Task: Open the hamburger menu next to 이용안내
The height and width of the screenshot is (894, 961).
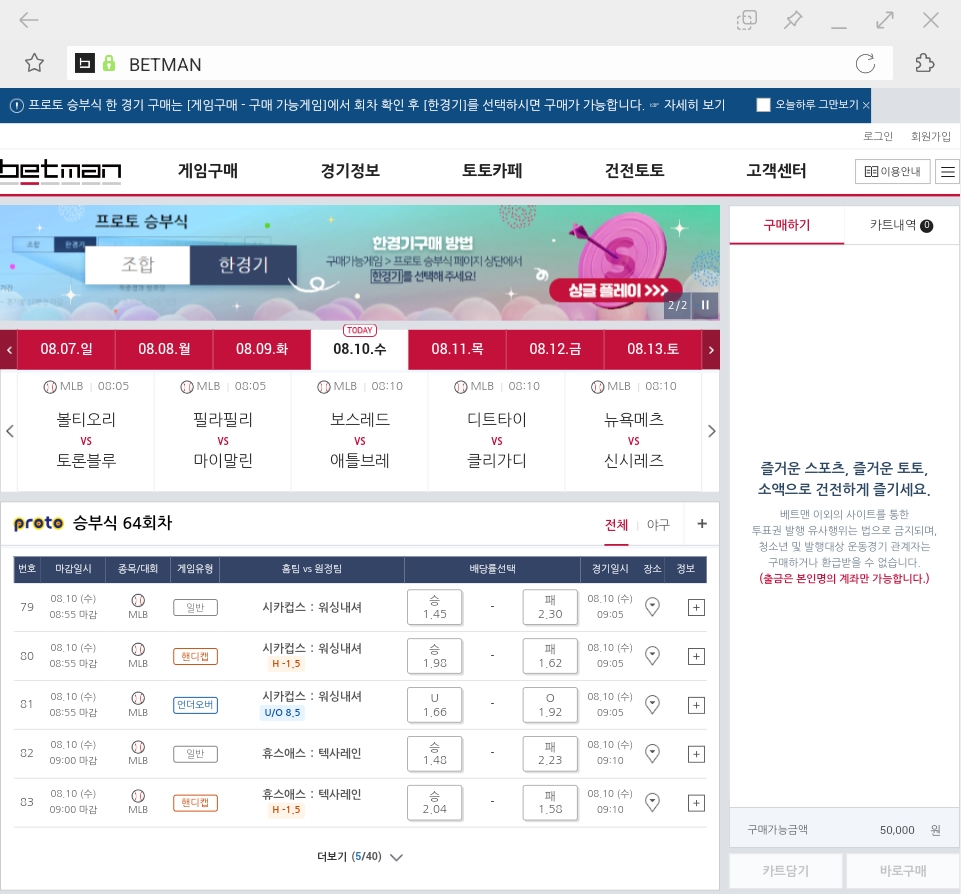Action: (948, 172)
